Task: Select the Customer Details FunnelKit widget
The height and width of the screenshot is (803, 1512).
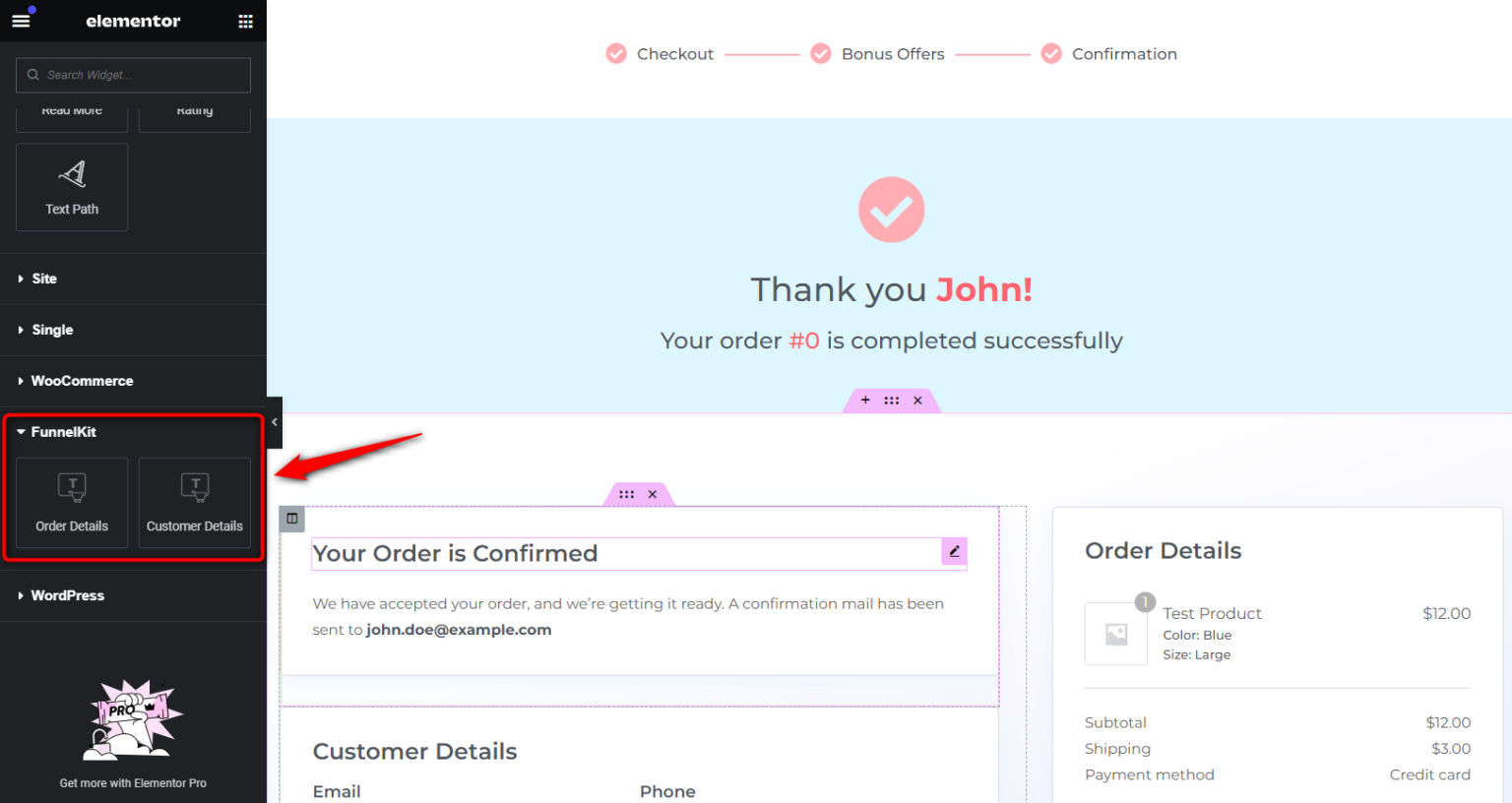Action: (194, 502)
